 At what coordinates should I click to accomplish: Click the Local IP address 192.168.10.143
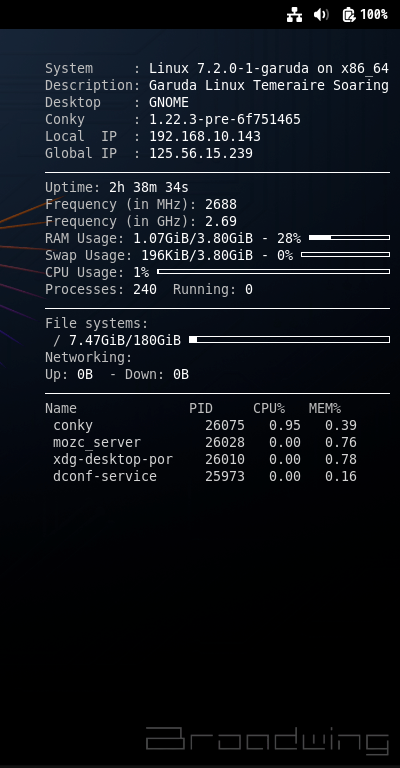[x=205, y=136]
